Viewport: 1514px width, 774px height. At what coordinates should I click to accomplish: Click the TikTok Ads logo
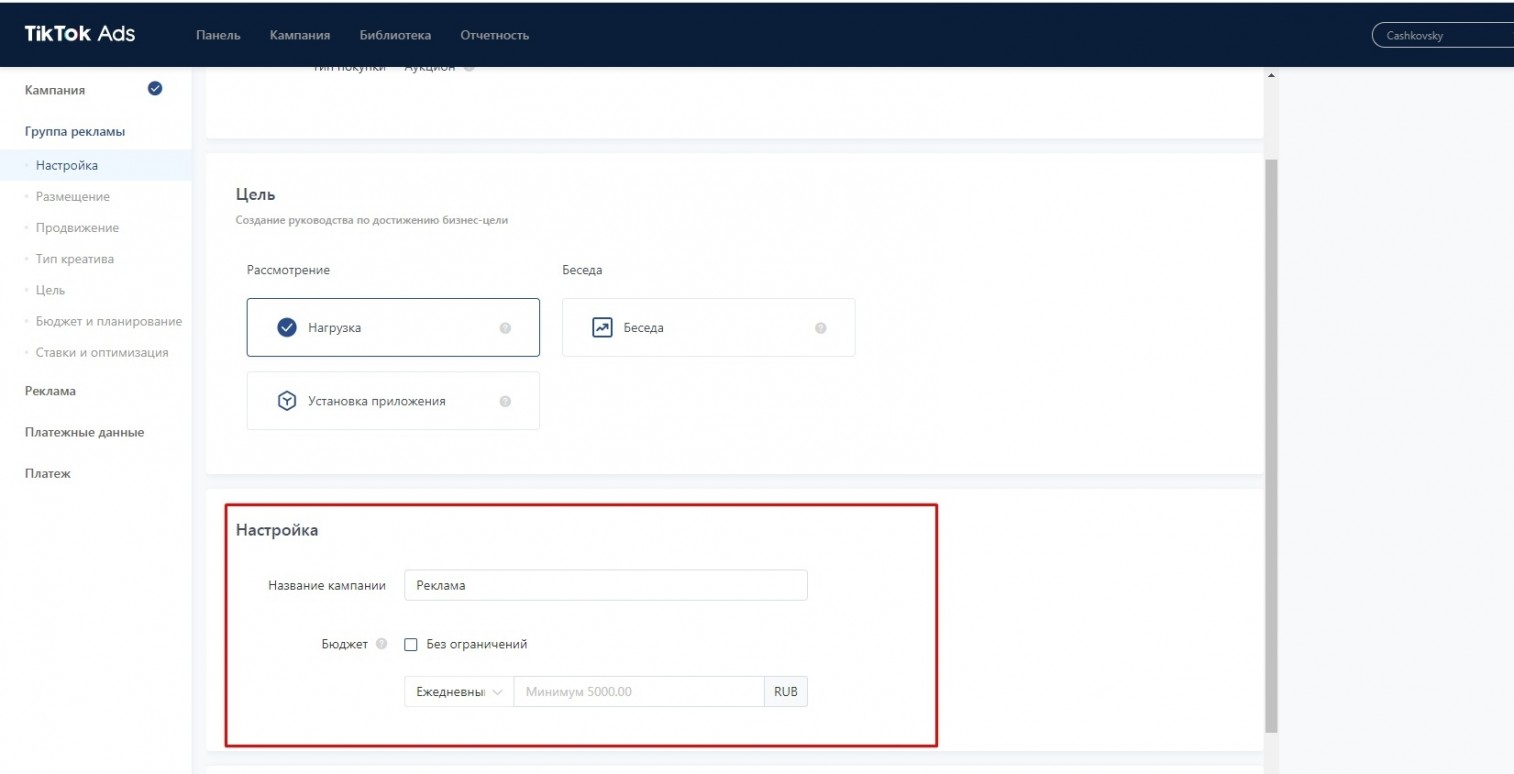[80, 34]
